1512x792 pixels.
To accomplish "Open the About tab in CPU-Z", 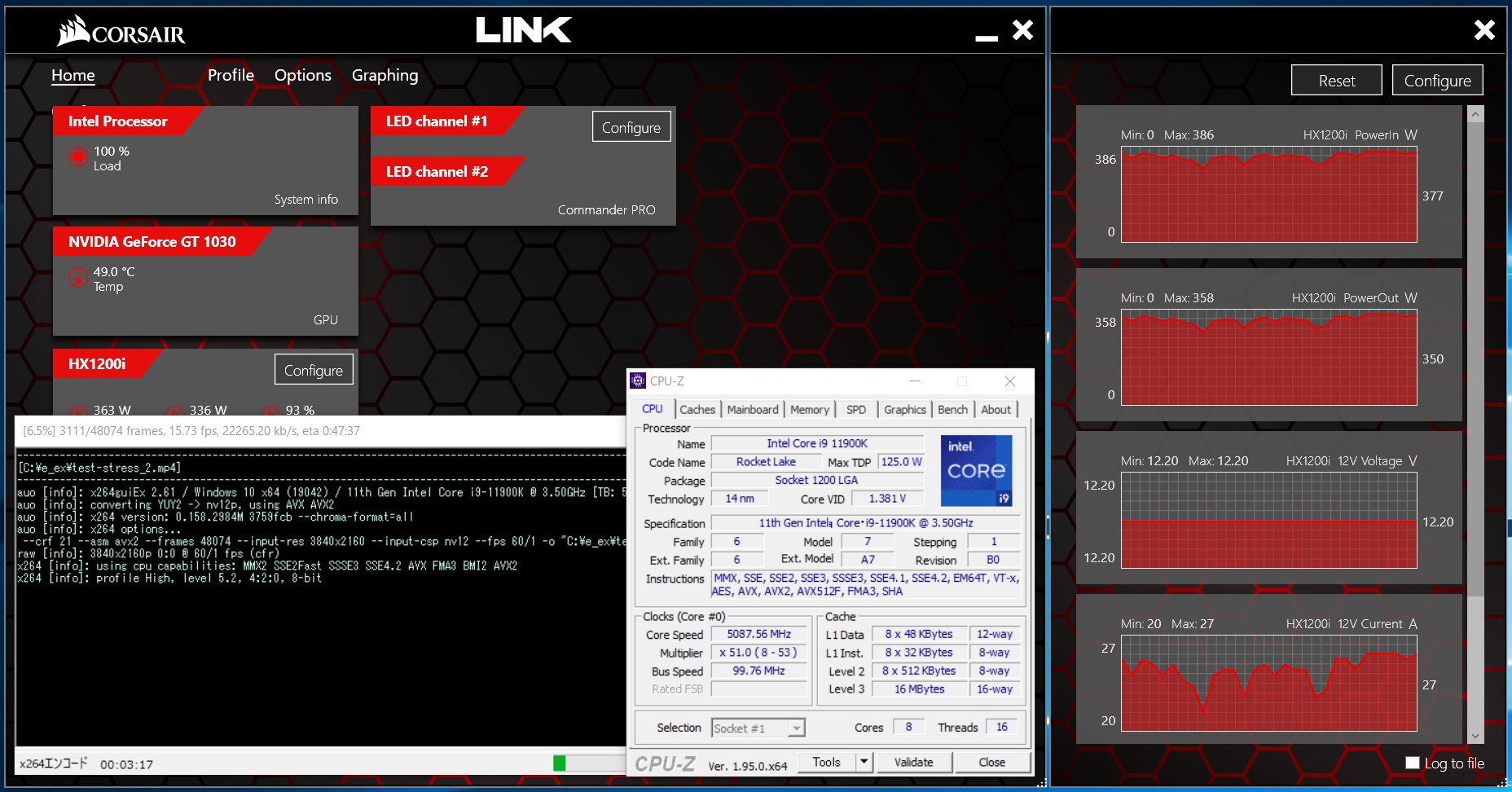I will click(x=996, y=409).
